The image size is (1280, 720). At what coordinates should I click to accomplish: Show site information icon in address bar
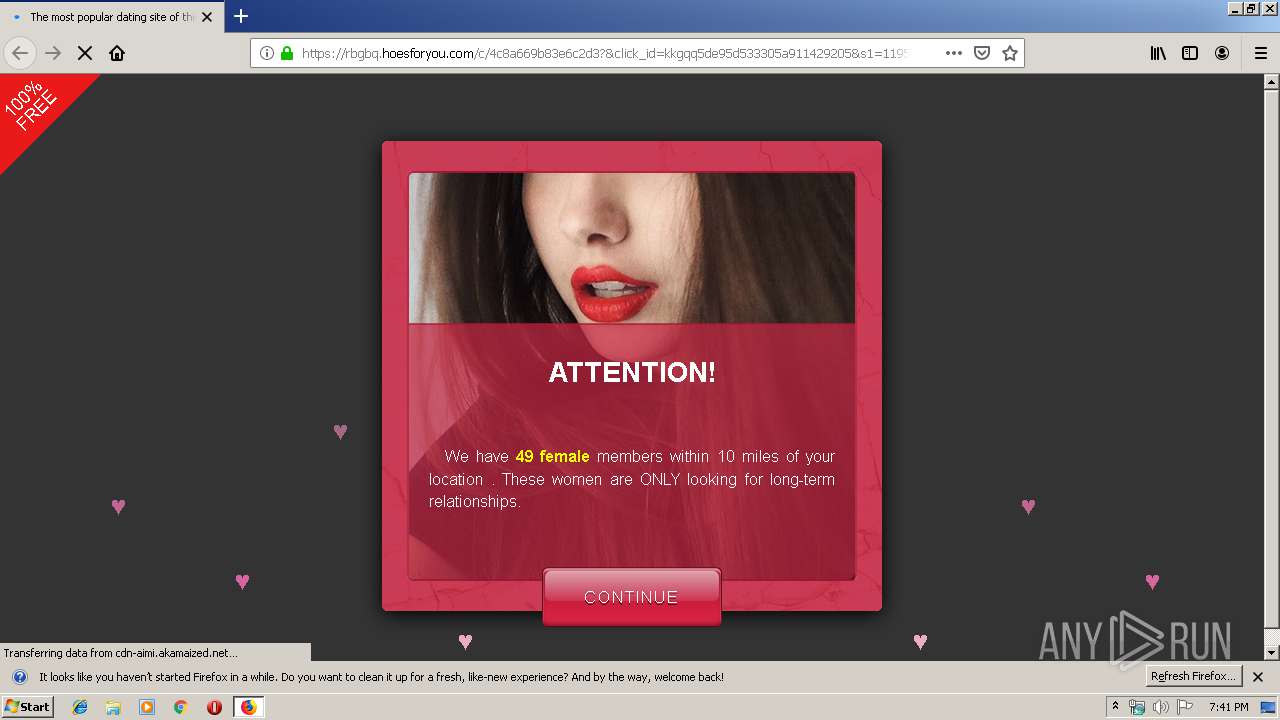267,53
